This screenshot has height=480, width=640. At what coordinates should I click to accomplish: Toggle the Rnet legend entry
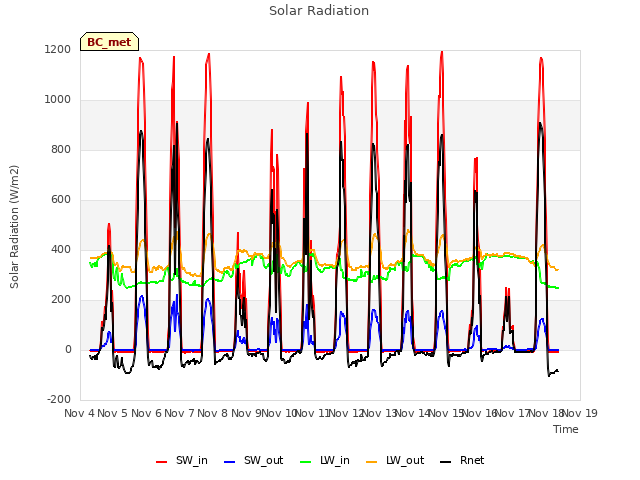462,461
